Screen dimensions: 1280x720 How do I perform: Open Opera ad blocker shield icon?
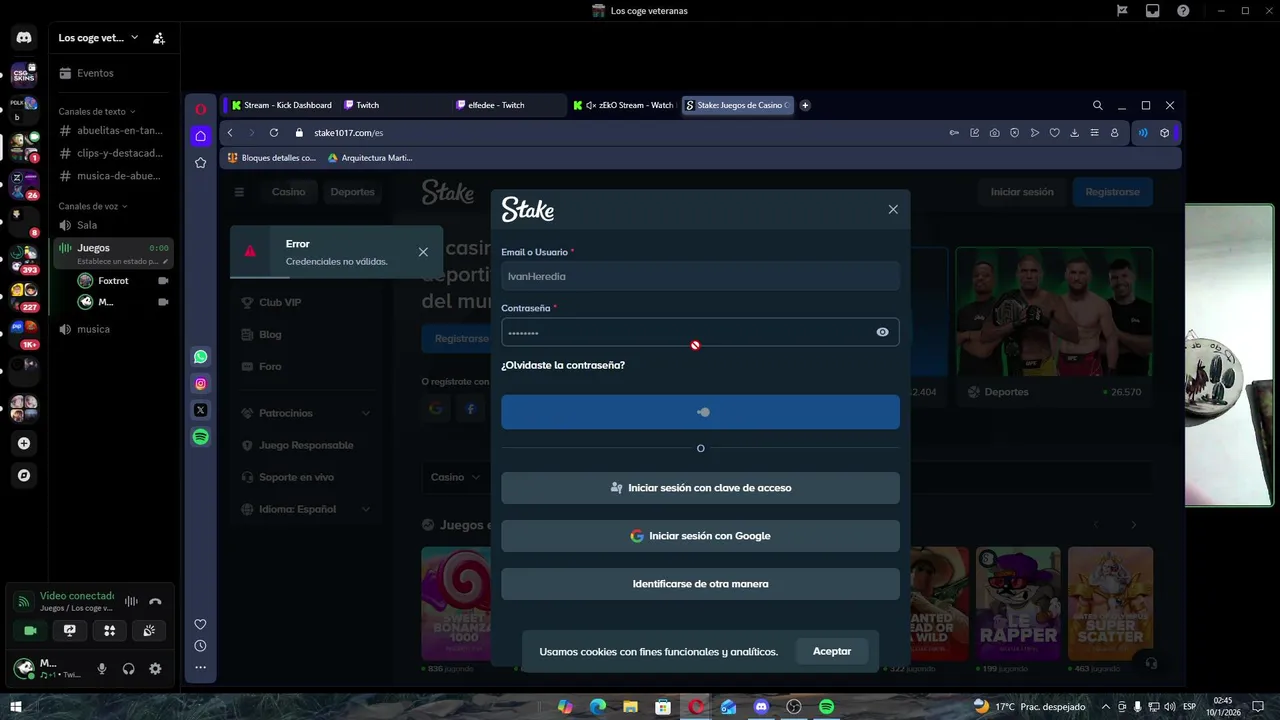pyautogui.click(x=1014, y=133)
